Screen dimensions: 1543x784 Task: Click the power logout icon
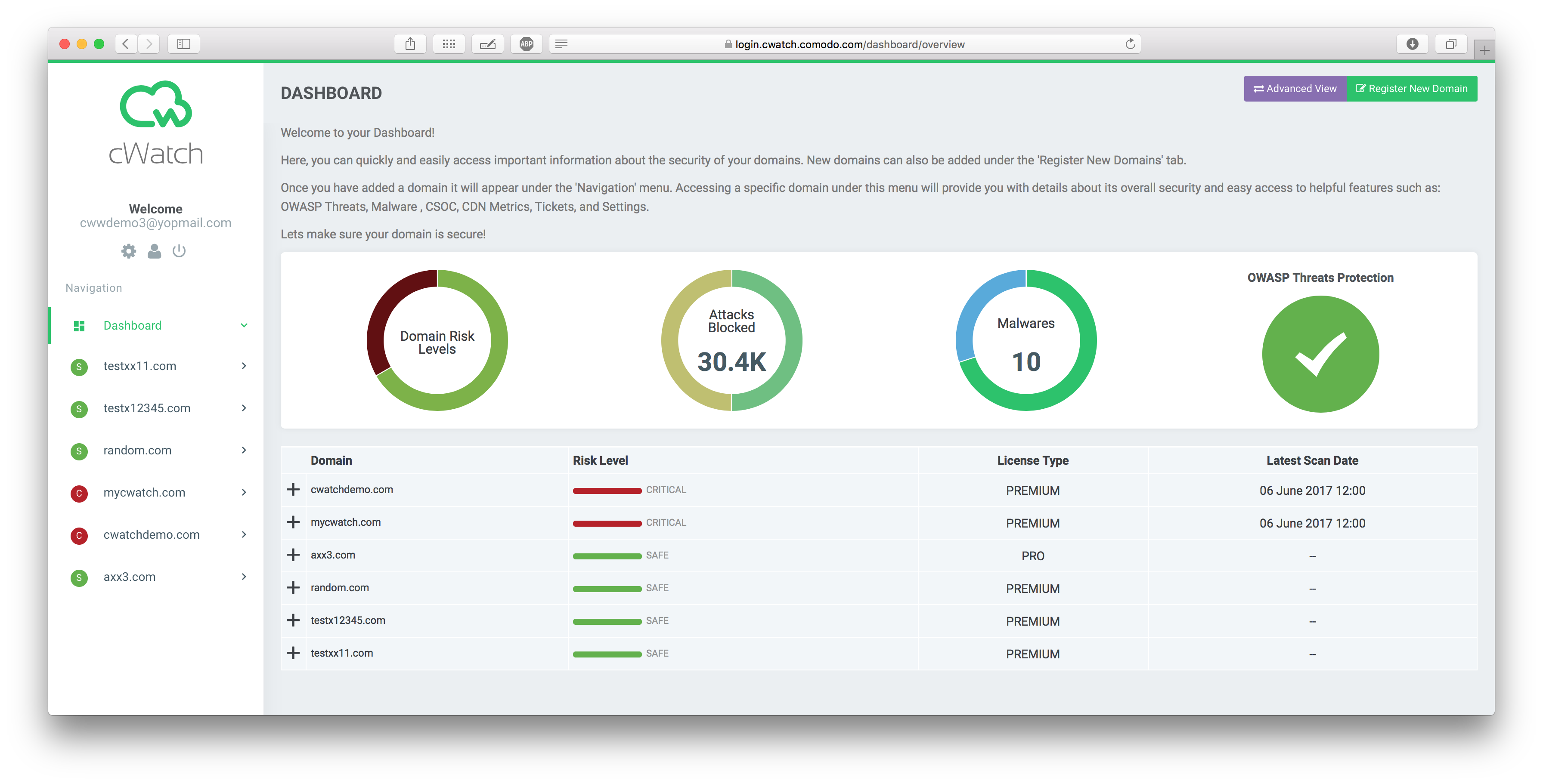(x=179, y=251)
